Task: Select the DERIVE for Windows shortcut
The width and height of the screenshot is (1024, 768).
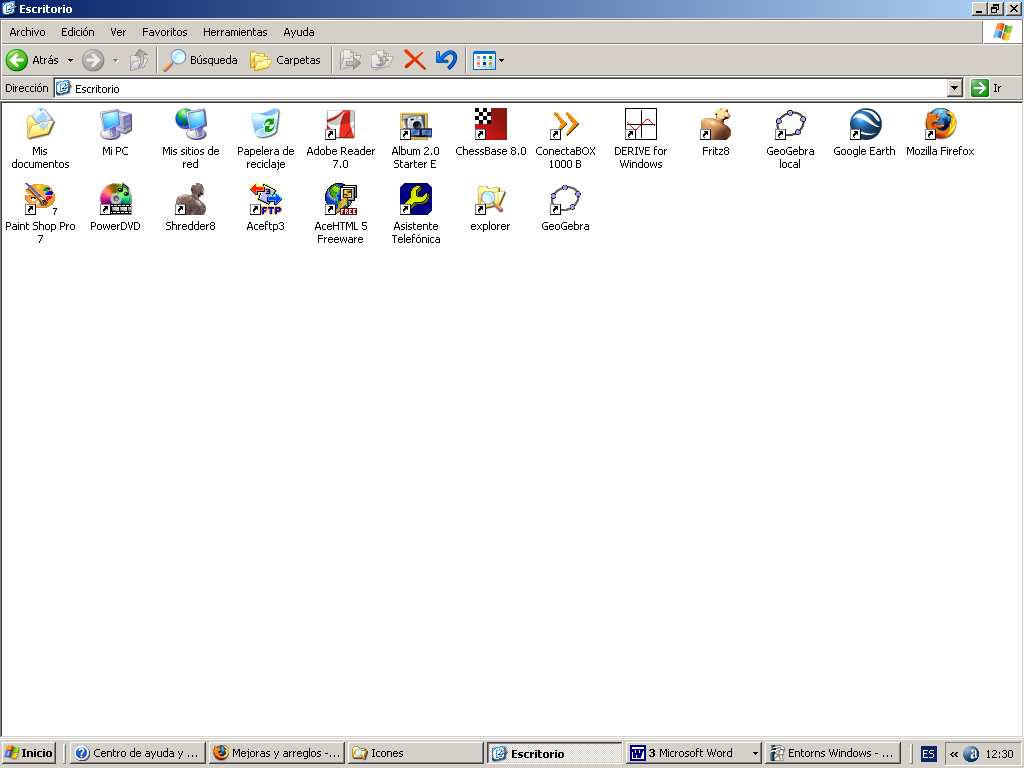Action: click(641, 124)
